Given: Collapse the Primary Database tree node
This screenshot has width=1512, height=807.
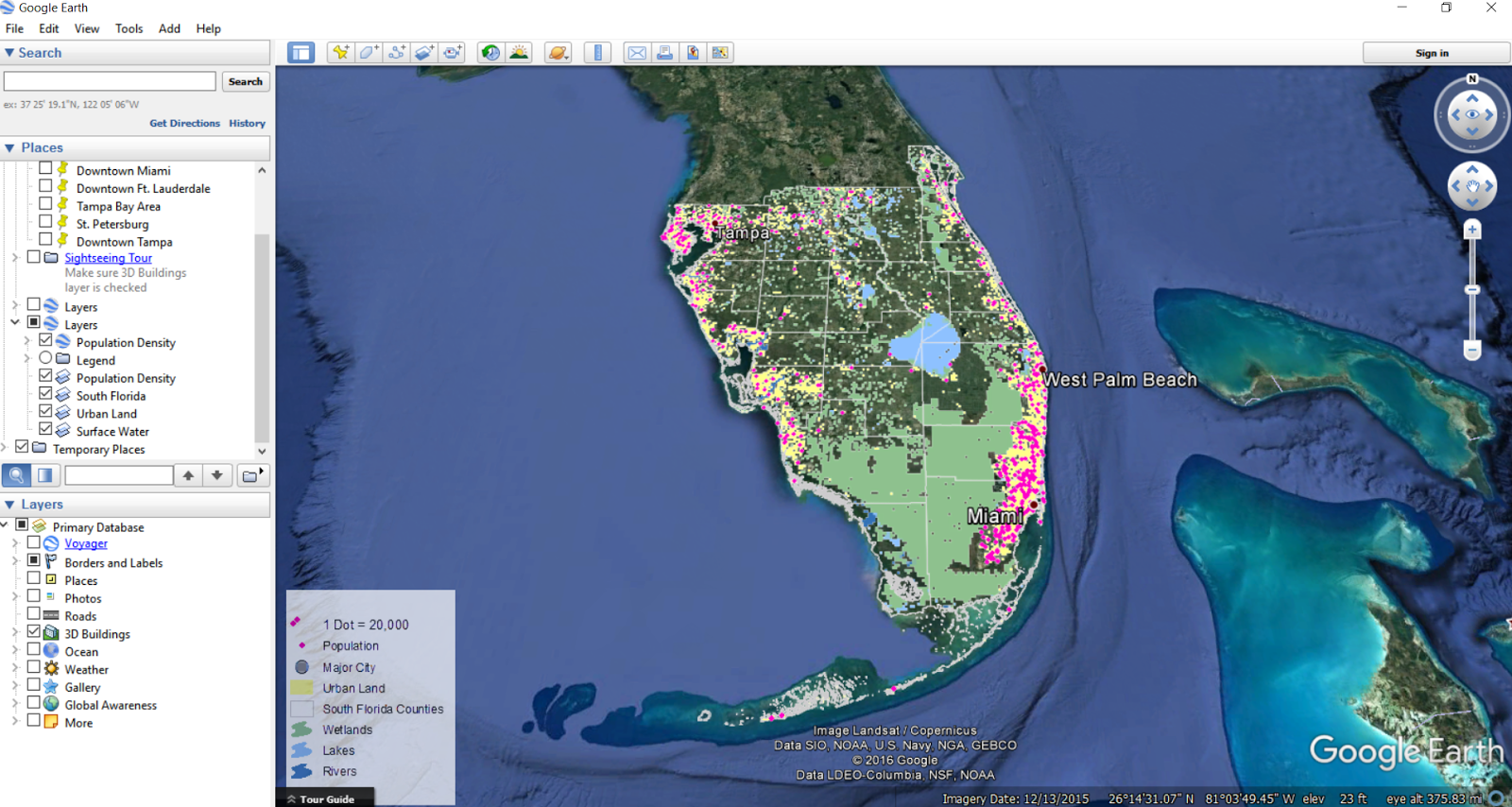Looking at the screenshot, I should (x=5, y=526).
